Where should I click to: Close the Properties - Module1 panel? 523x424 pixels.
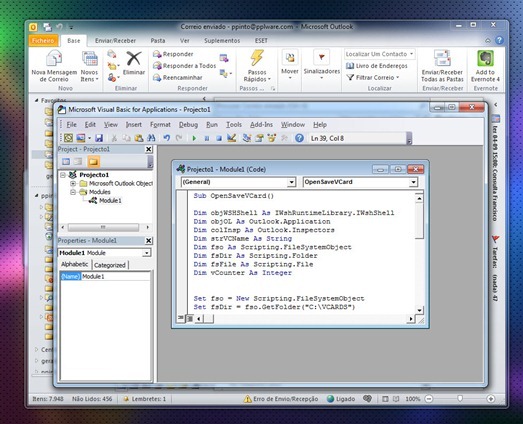149,241
